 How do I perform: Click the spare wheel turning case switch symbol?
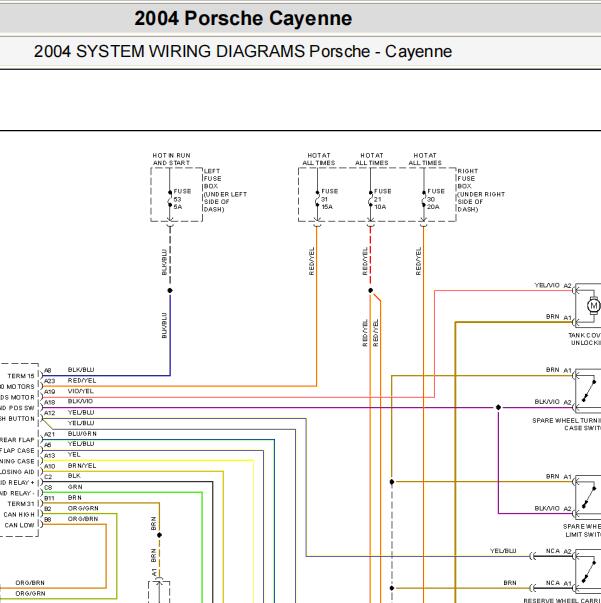pos(589,391)
